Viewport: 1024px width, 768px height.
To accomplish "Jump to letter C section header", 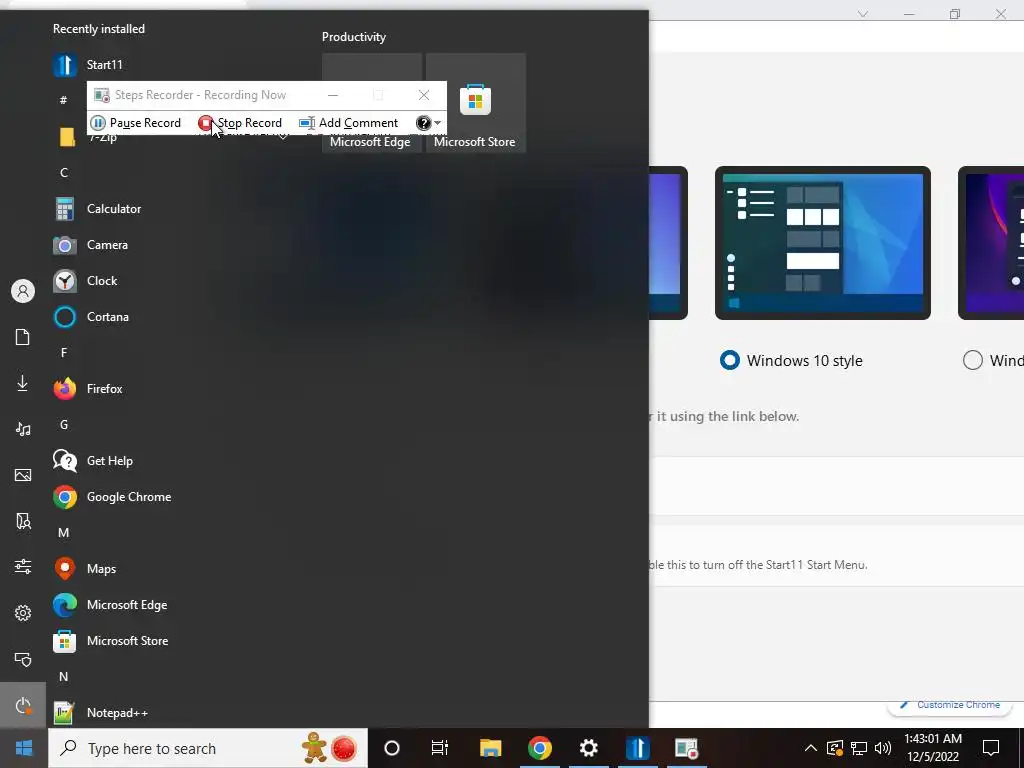I will pyautogui.click(x=64, y=173).
